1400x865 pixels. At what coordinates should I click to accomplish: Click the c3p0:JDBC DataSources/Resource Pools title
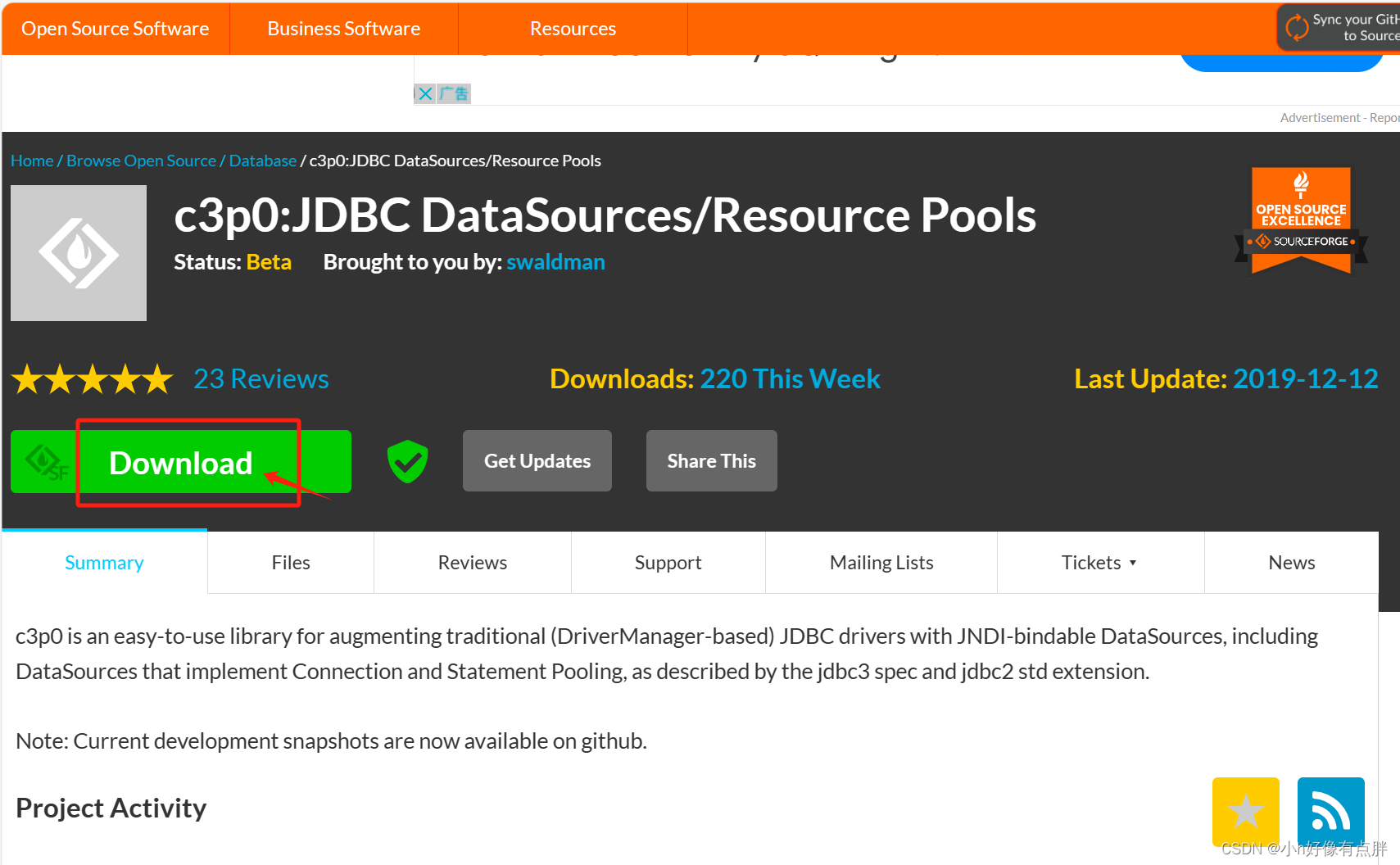coord(605,215)
